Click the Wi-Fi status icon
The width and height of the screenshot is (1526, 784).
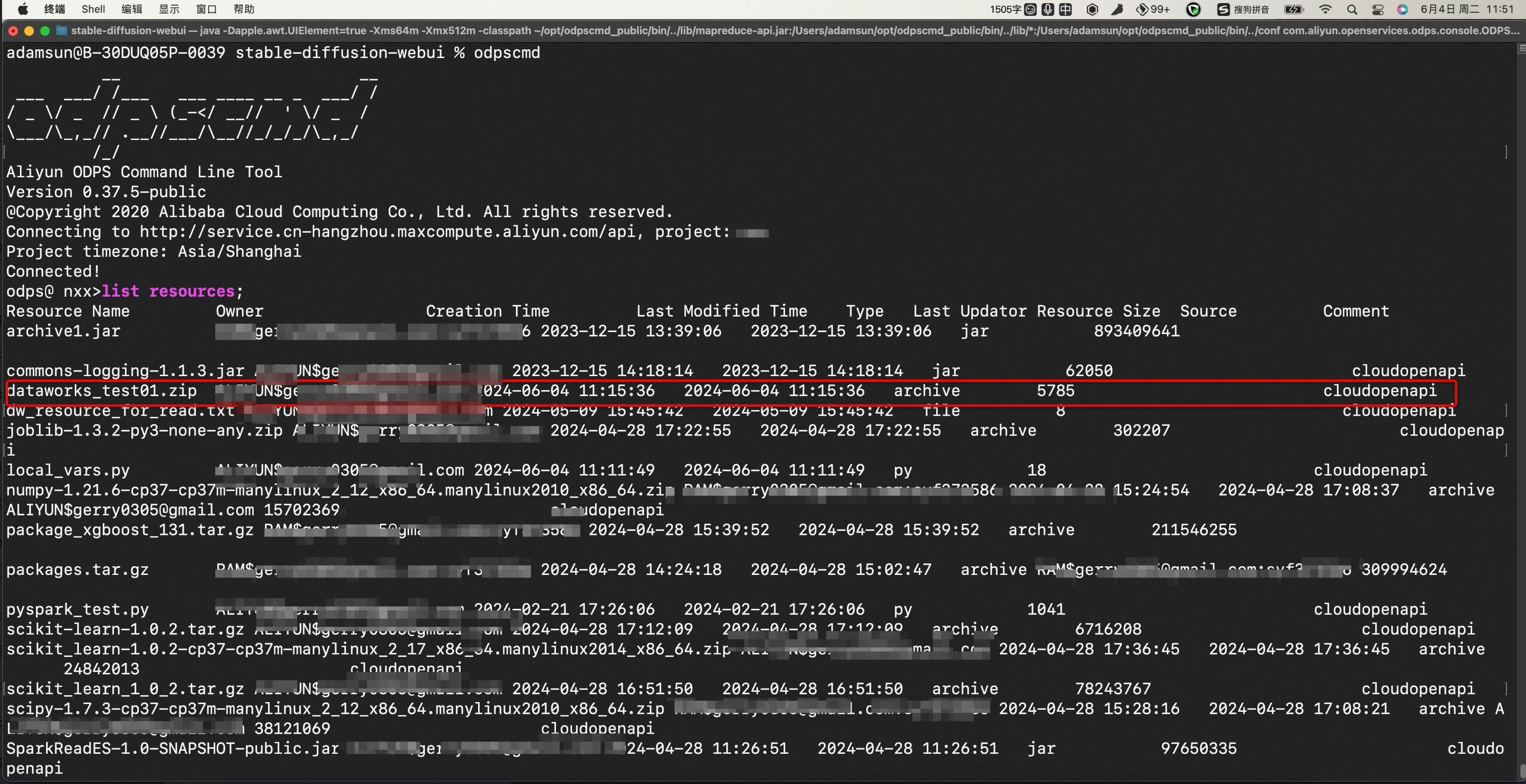[1325, 10]
